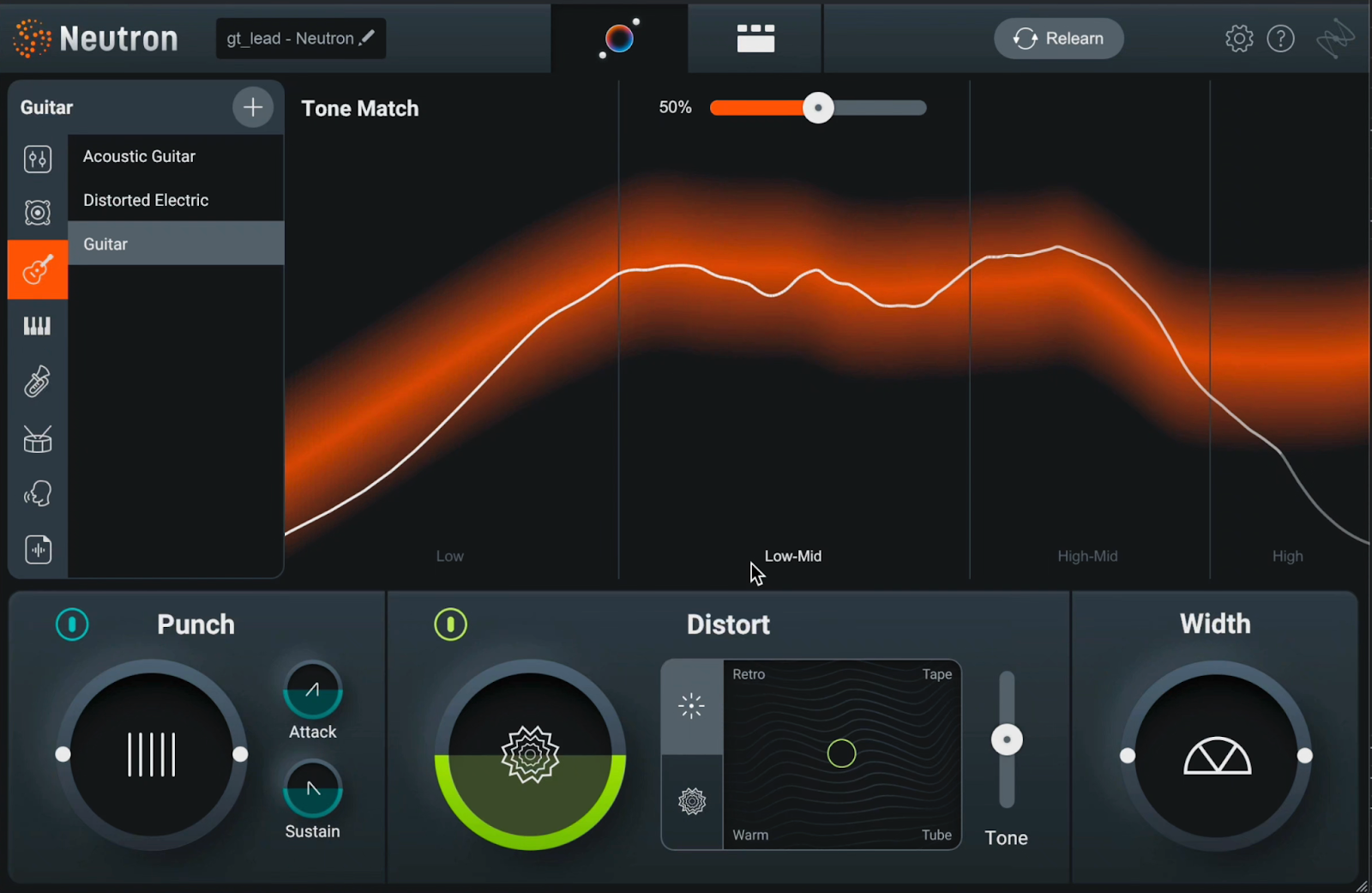Viewport: 1372px width, 893px height.
Task: Click the Tube corner label in XY pad
Action: pyautogui.click(x=936, y=835)
